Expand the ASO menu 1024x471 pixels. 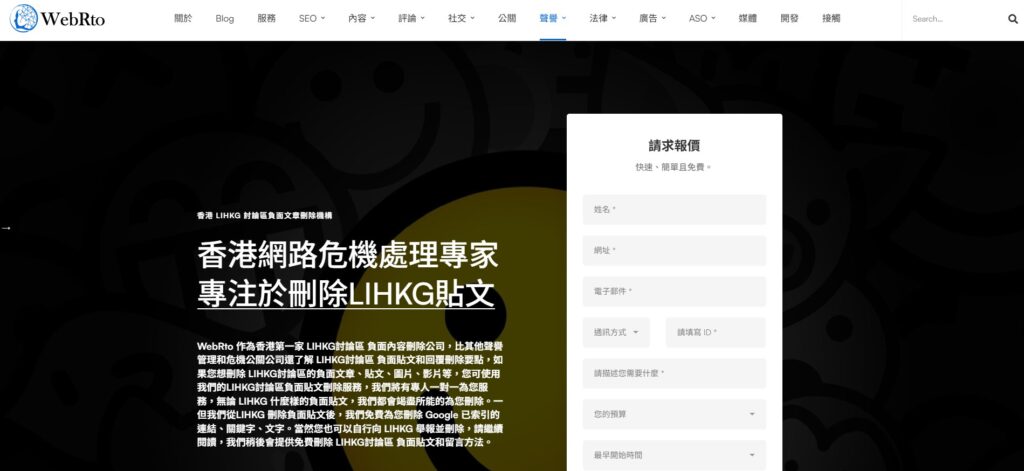click(x=702, y=18)
